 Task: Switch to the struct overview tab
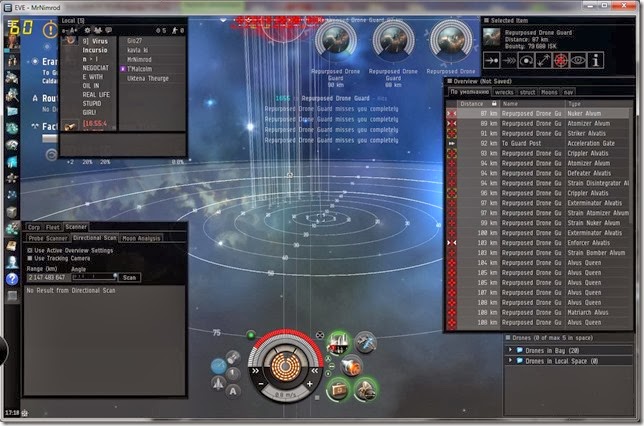527,92
